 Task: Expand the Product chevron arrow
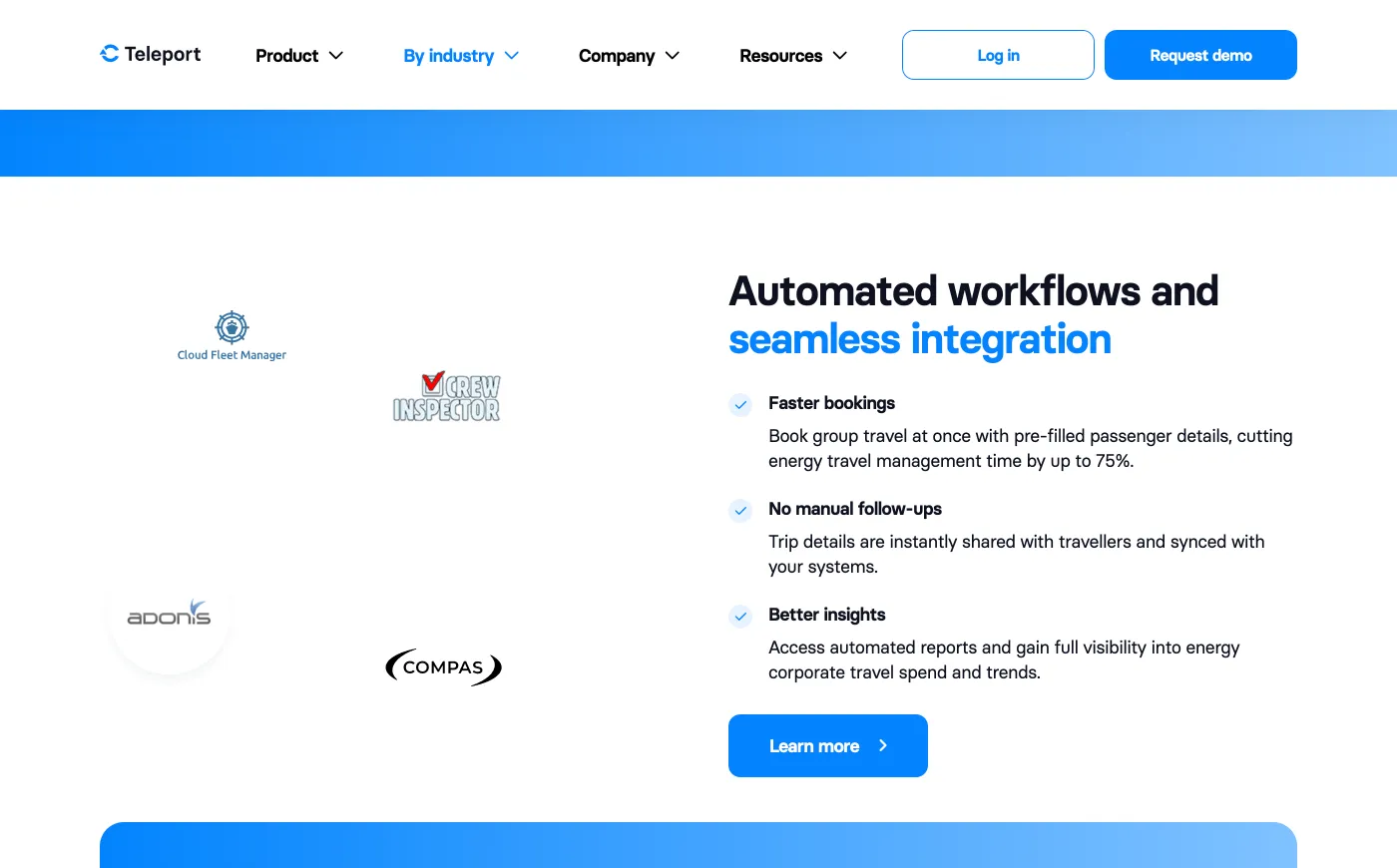click(x=336, y=56)
